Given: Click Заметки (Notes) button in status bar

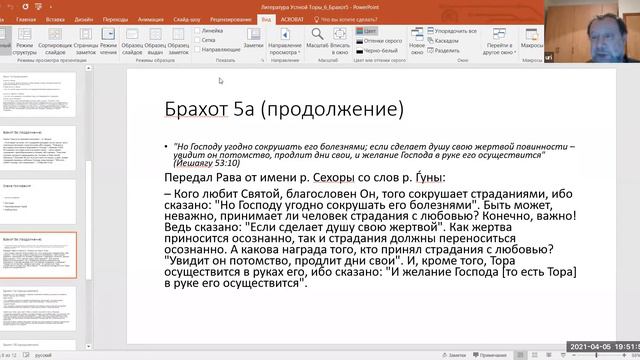Looking at the screenshot, I should (x=454, y=355).
